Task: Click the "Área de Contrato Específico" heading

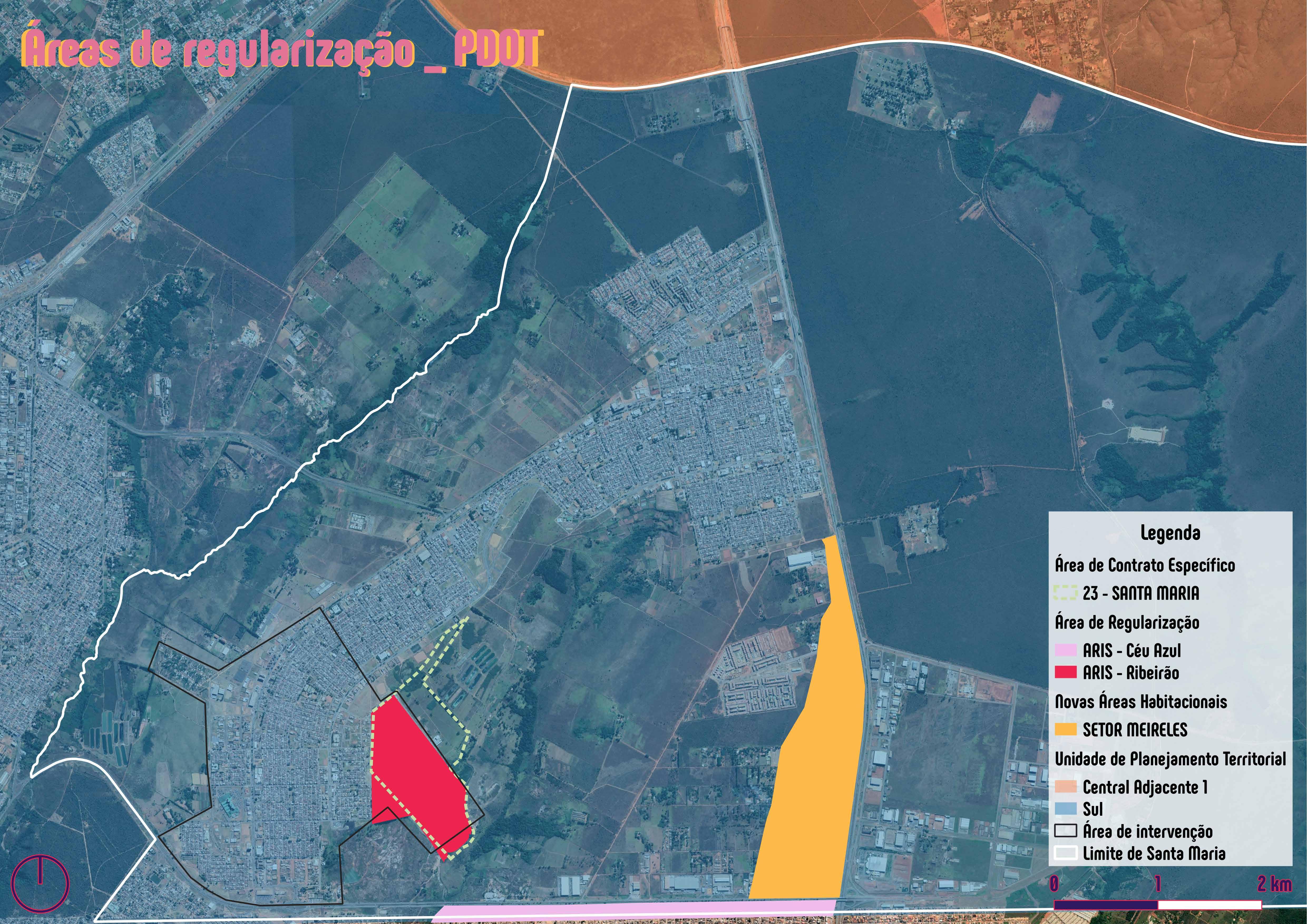Action: pyautogui.click(x=1145, y=565)
